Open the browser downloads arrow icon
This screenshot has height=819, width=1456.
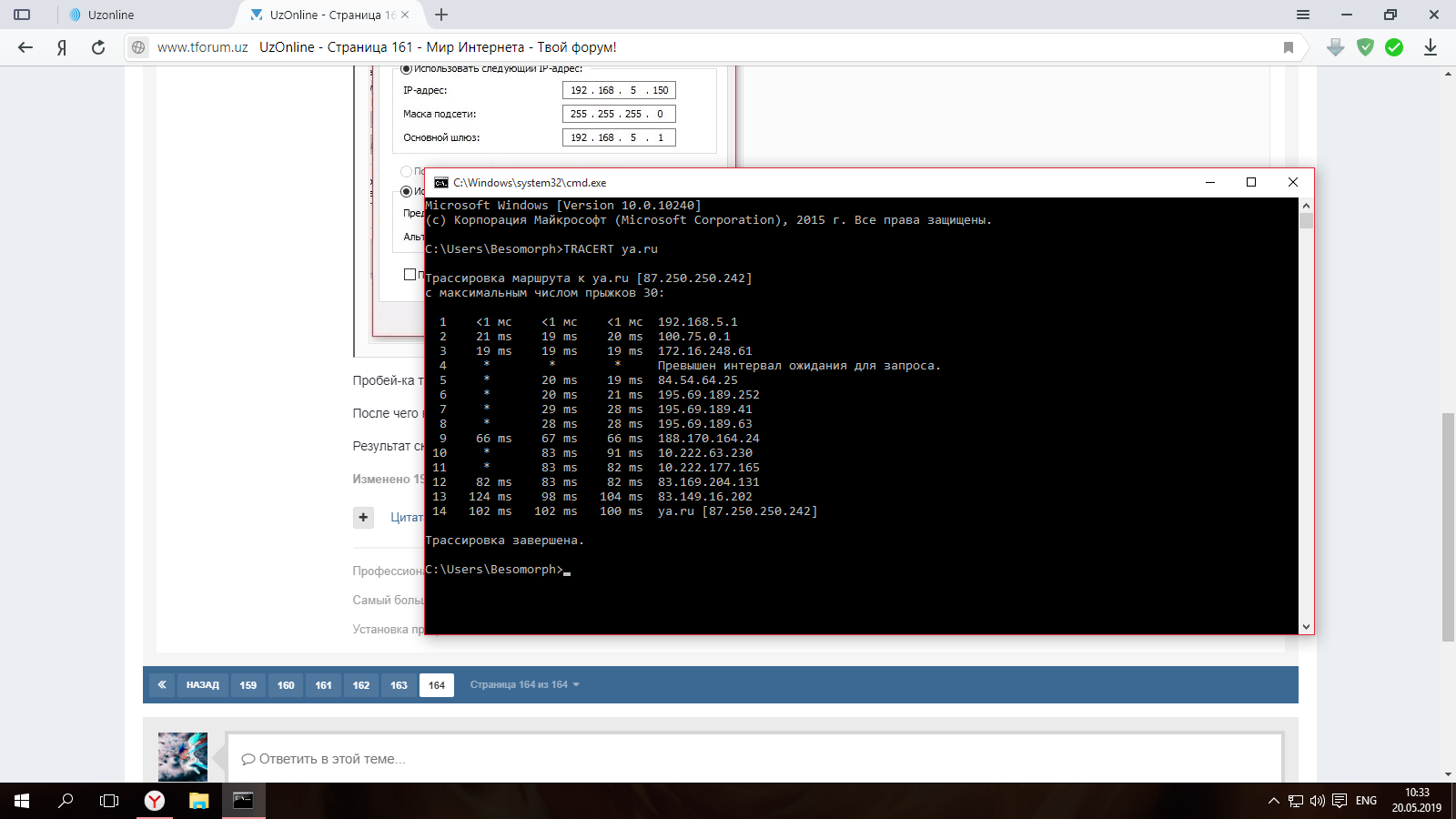pyautogui.click(x=1430, y=47)
